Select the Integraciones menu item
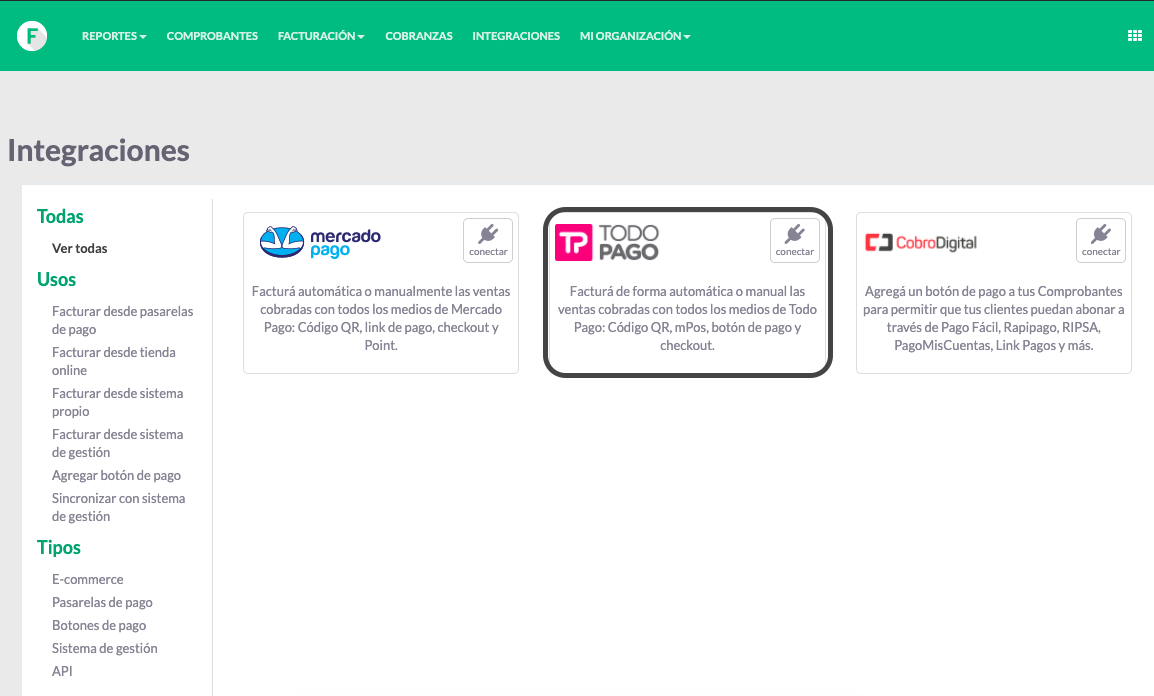This screenshot has width=1154, height=696. pyautogui.click(x=516, y=36)
